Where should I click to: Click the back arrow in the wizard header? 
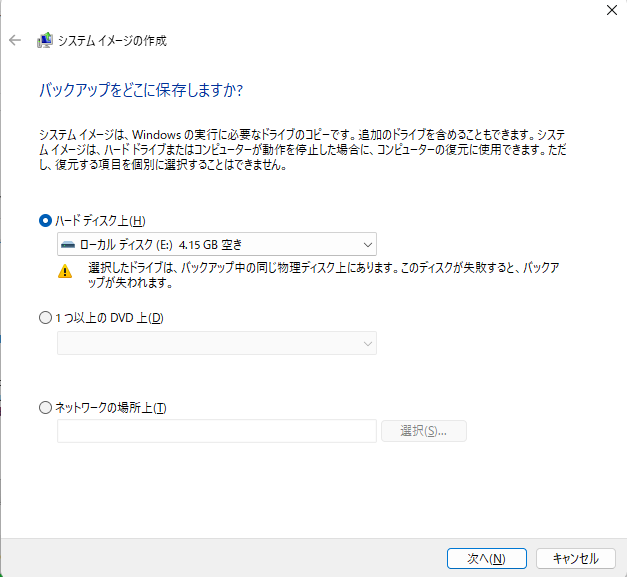click(x=15, y=40)
